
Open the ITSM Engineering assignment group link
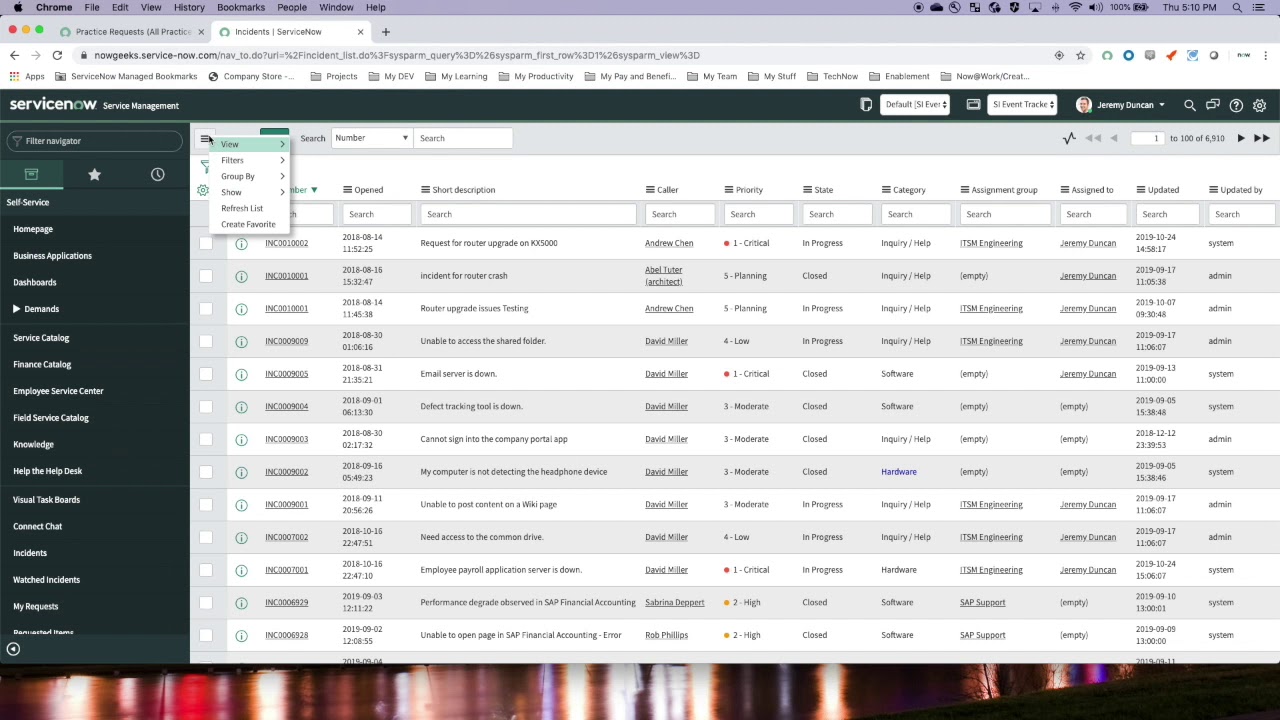click(991, 243)
